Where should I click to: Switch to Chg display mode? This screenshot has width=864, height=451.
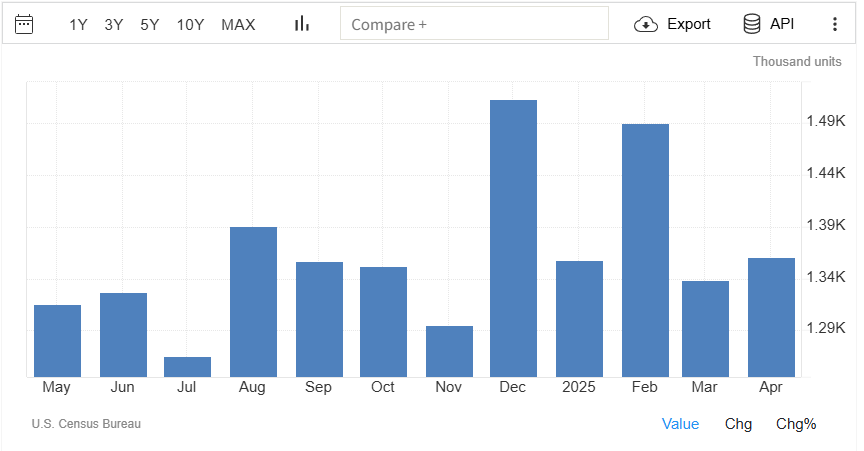738,424
